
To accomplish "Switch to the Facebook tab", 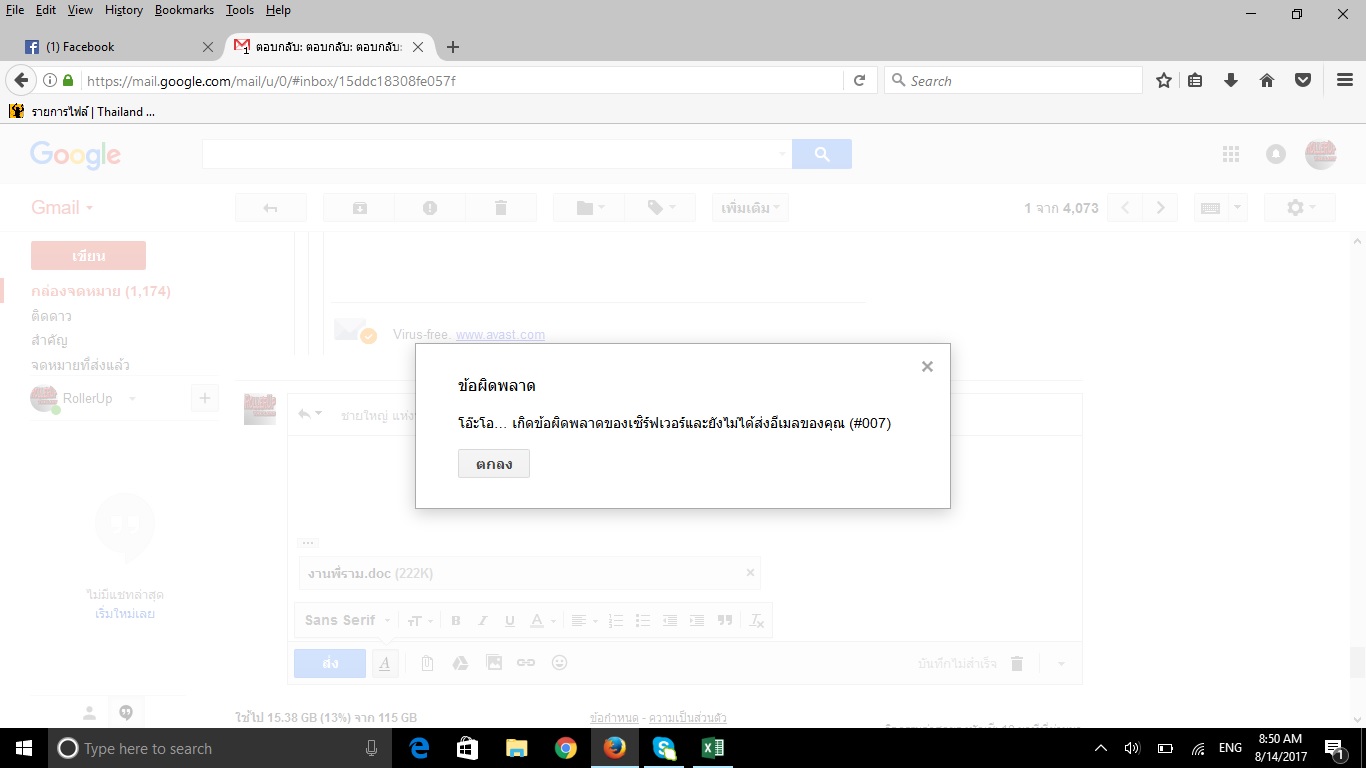I will point(118,47).
